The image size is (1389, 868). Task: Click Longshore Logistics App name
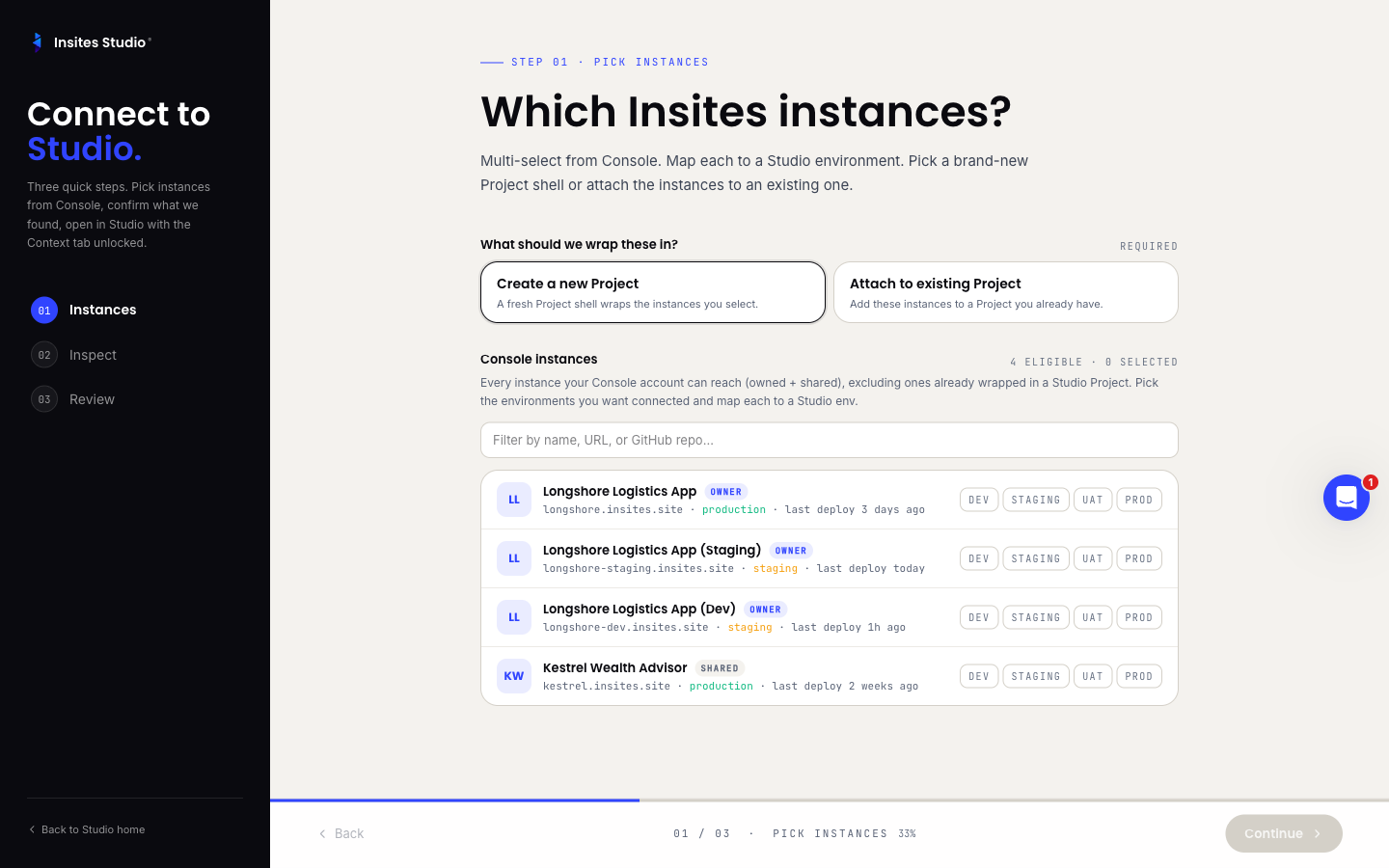pos(619,491)
